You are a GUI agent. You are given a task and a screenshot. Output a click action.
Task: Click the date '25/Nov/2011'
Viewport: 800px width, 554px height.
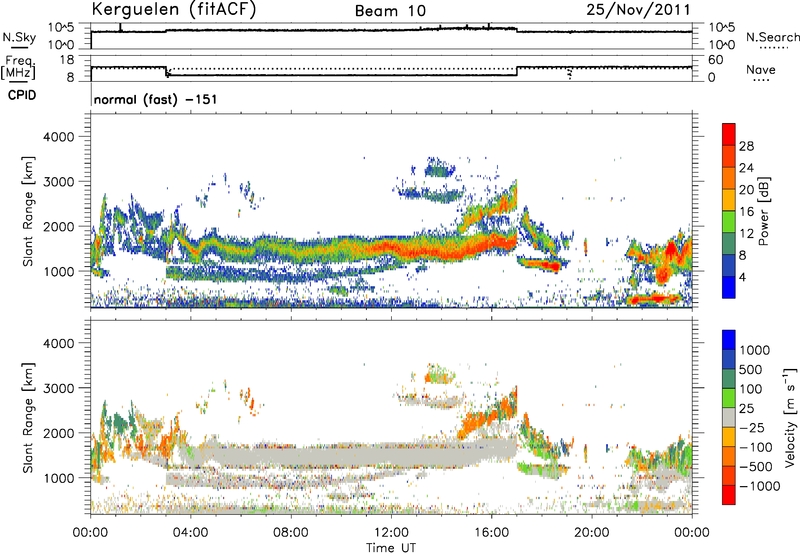point(638,9)
